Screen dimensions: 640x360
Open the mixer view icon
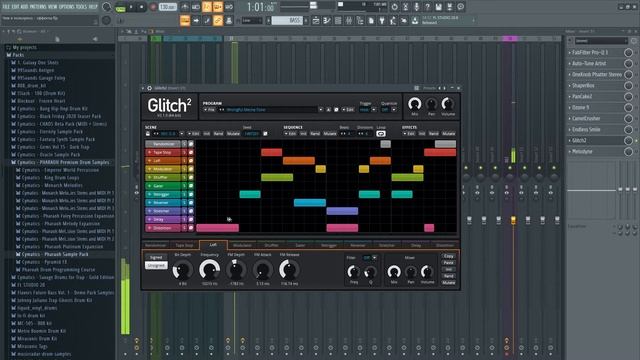349,20
